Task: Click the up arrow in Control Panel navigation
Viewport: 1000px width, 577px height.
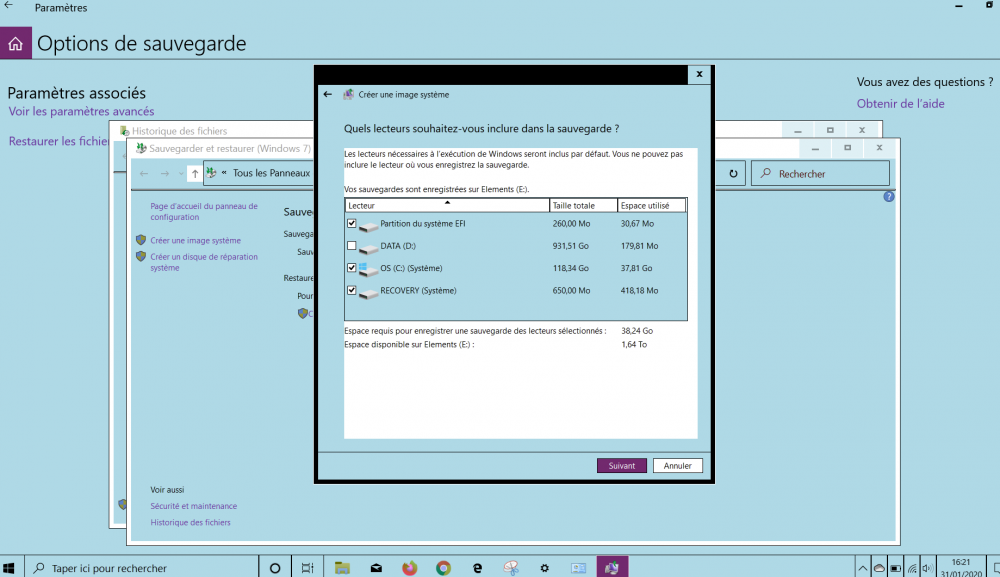Action: [194, 174]
